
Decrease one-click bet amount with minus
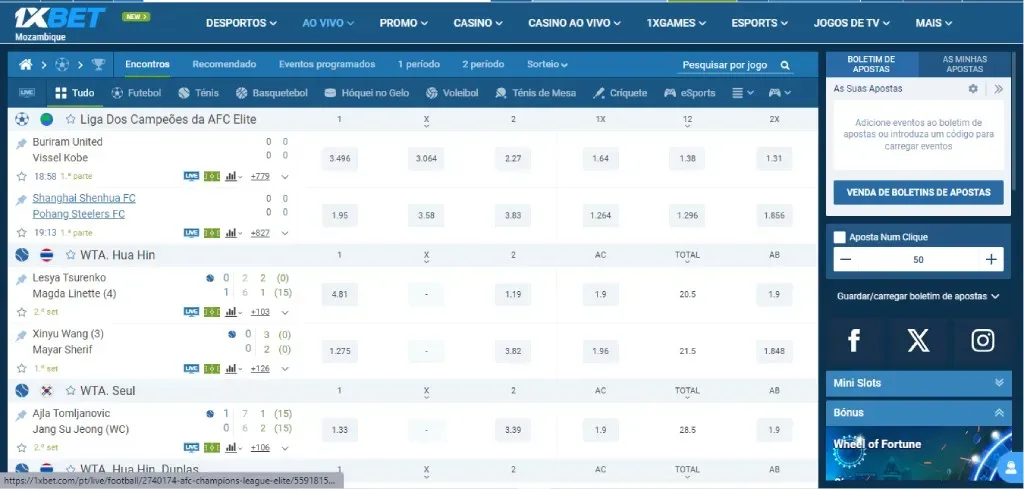pyautogui.click(x=846, y=259)
